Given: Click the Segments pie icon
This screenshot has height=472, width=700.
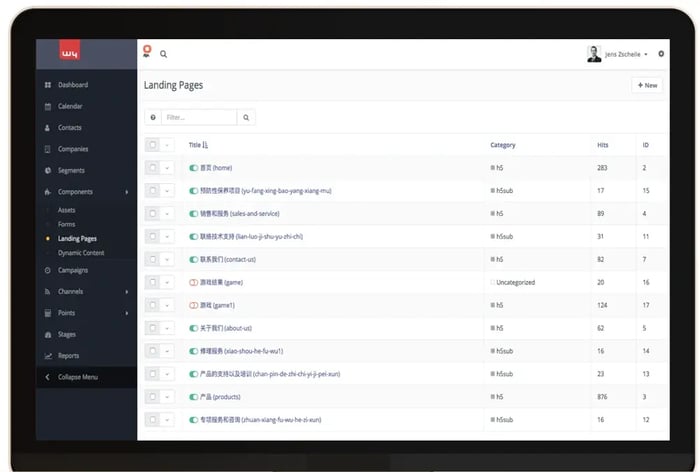Looking at the screenshot, I should [48, 171].
